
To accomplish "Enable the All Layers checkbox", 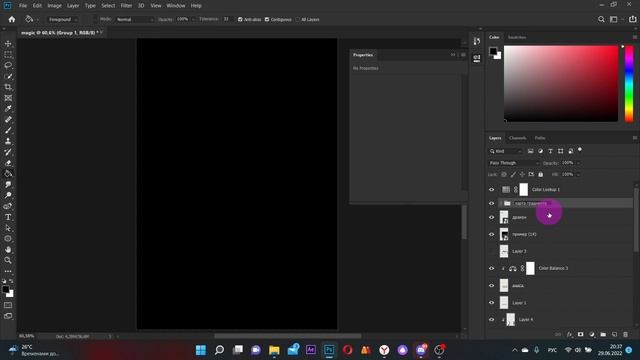I will [298, 19].
